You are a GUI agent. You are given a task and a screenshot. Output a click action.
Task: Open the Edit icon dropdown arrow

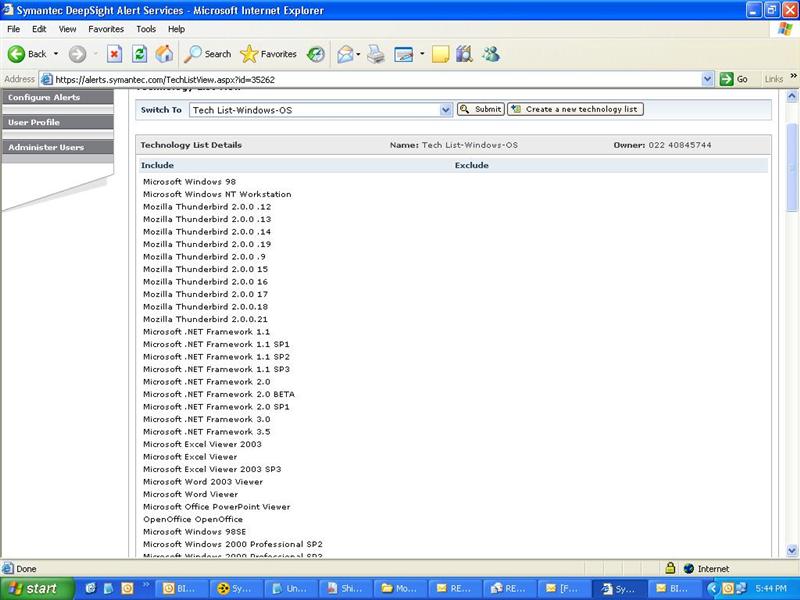[422, 54]
